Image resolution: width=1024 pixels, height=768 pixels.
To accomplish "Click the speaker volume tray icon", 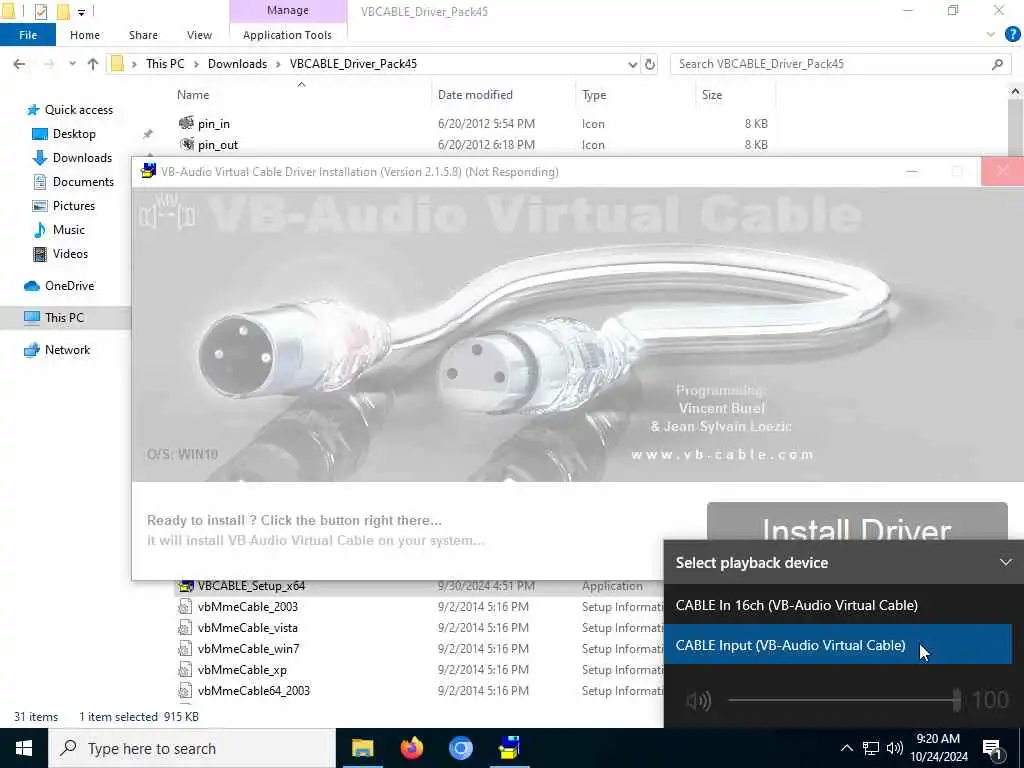I will coord(895,748).
